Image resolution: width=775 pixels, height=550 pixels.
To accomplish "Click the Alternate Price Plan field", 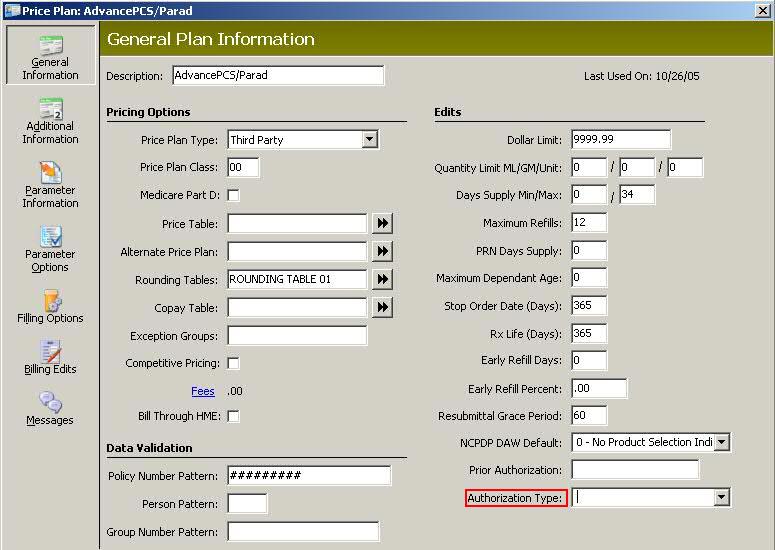I will 297,251.
